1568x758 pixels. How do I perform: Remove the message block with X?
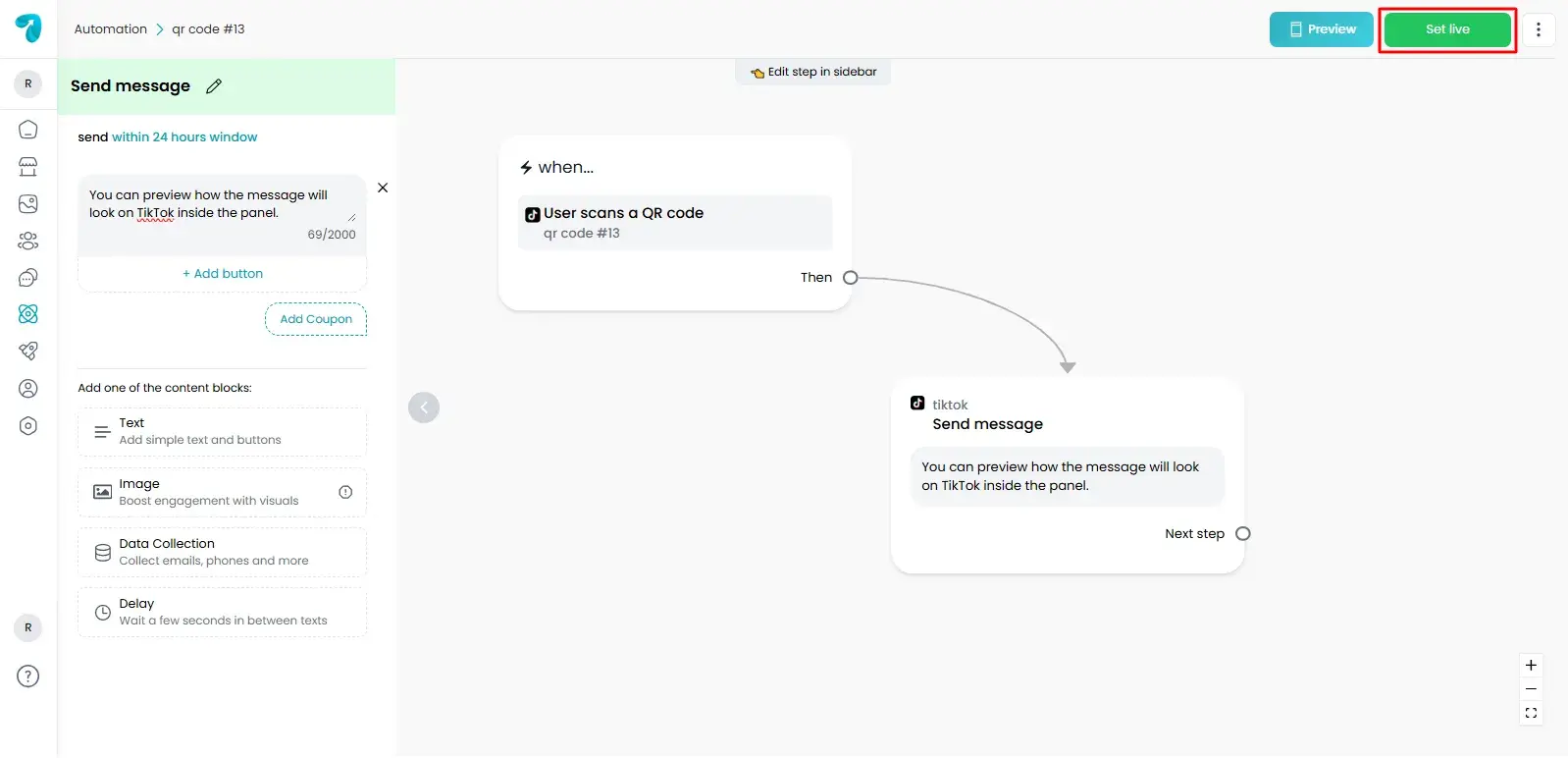coord(383,188)
